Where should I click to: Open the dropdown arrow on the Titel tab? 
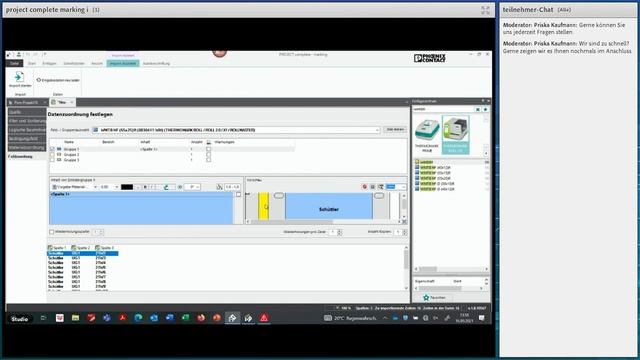click(72, 102)
